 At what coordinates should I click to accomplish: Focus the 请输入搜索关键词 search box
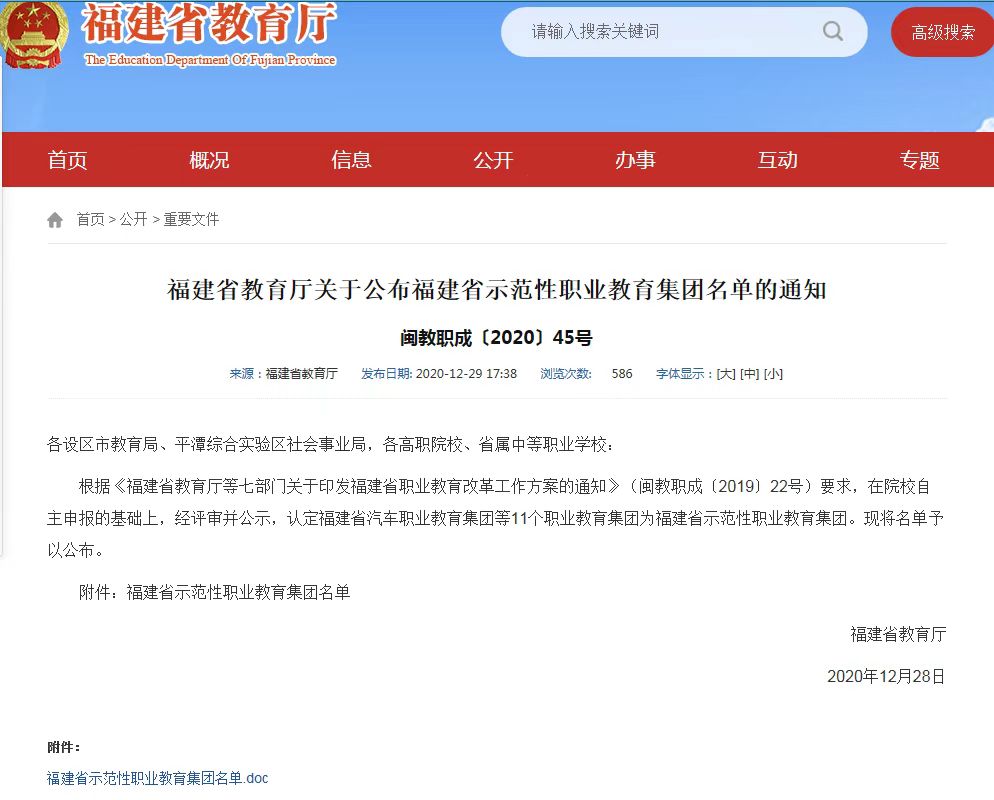coord(672,32)
